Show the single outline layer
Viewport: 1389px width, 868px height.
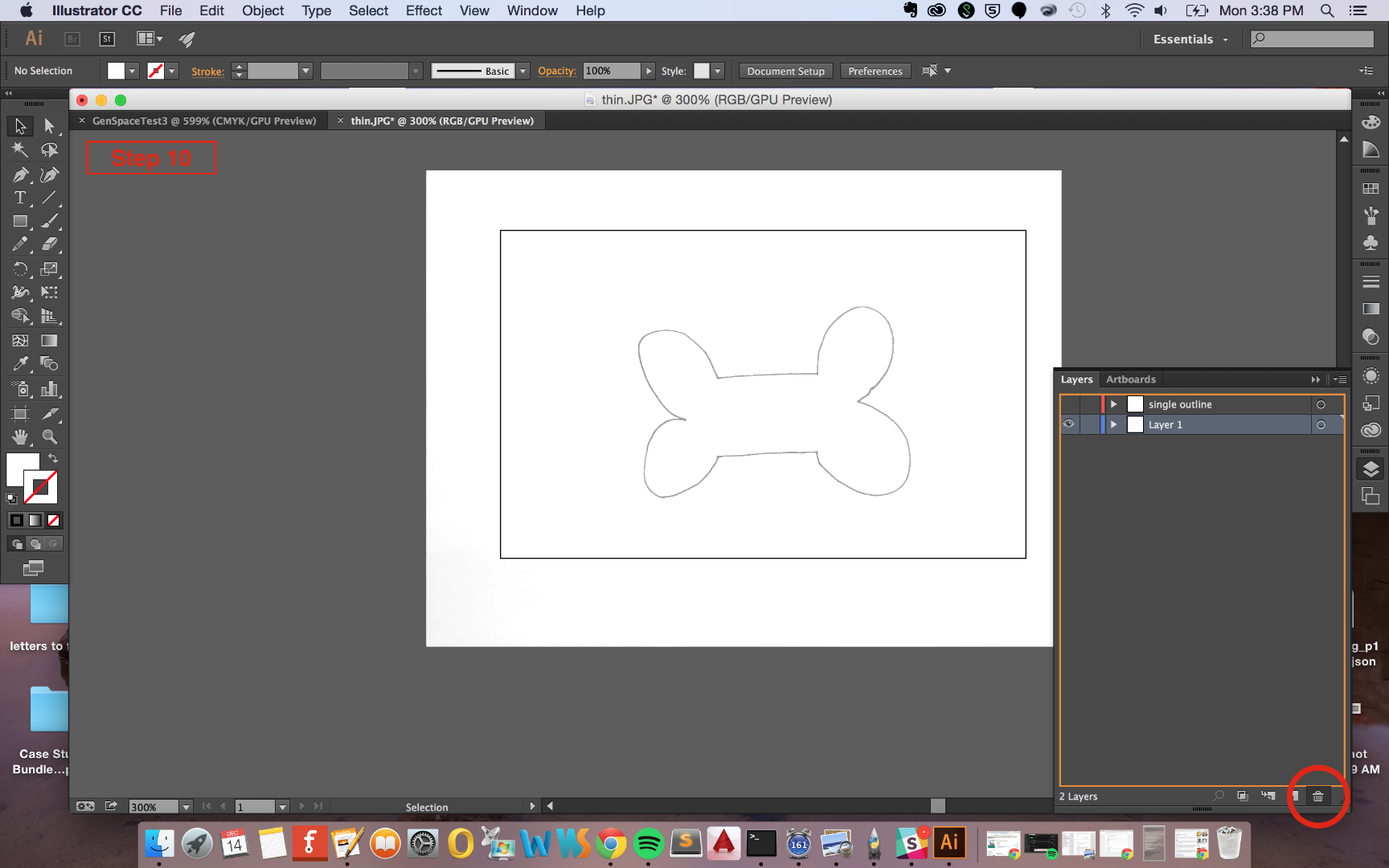(1069, 404)
